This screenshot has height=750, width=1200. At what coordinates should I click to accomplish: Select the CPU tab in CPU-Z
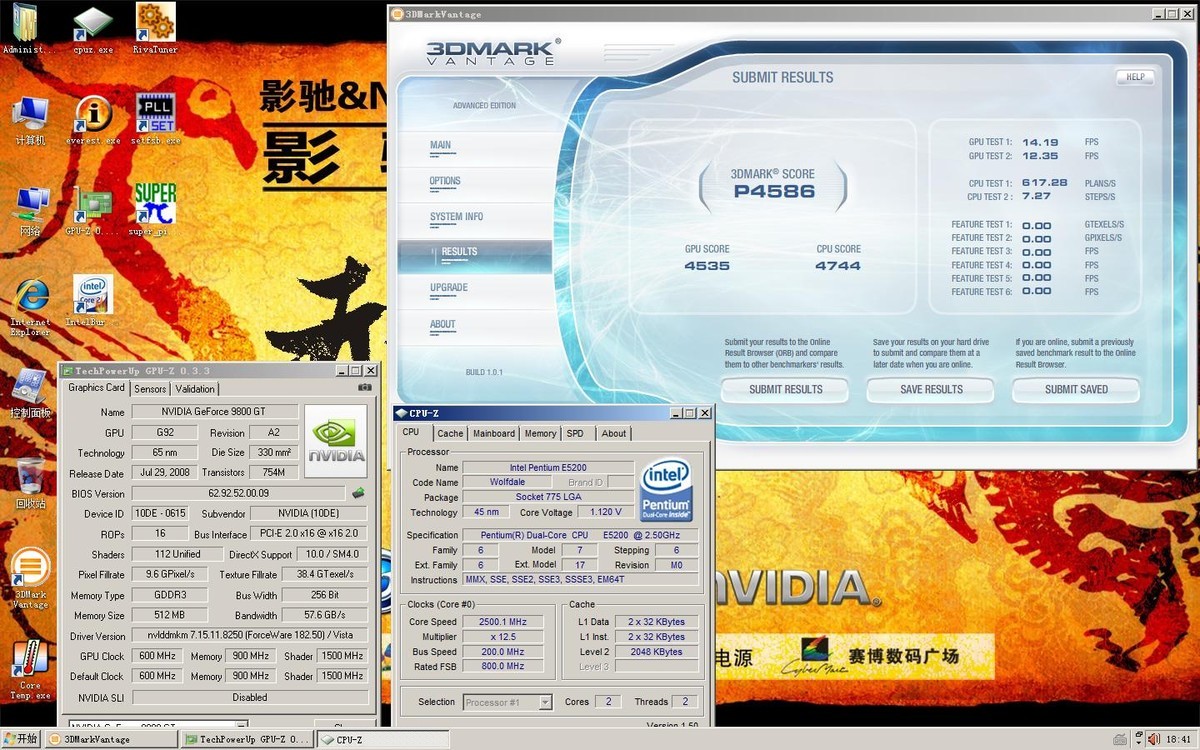(411, 432)
